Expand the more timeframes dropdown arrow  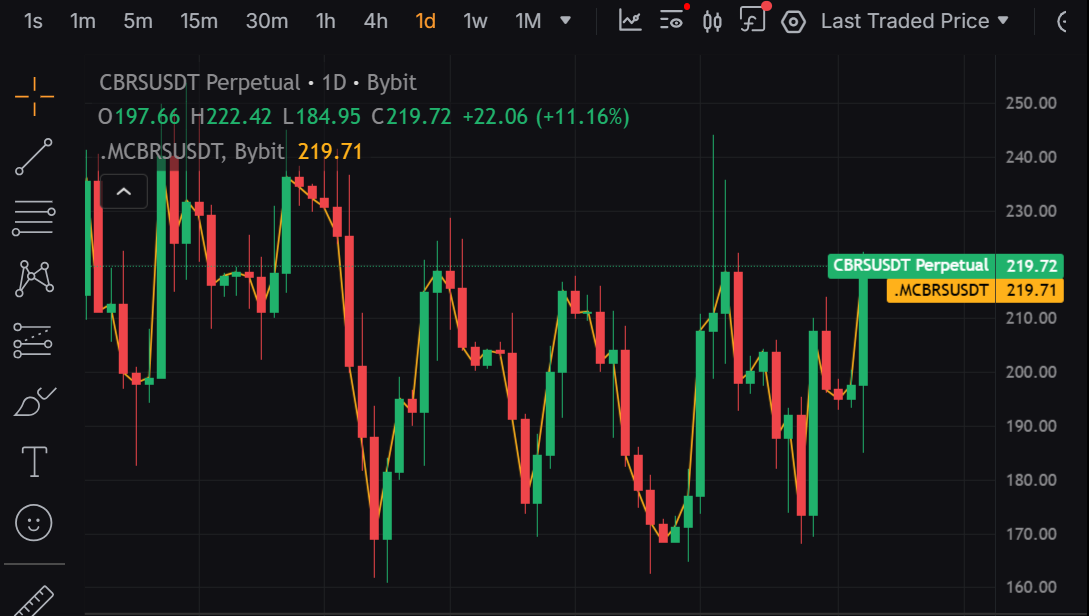(x=565, y=21)
